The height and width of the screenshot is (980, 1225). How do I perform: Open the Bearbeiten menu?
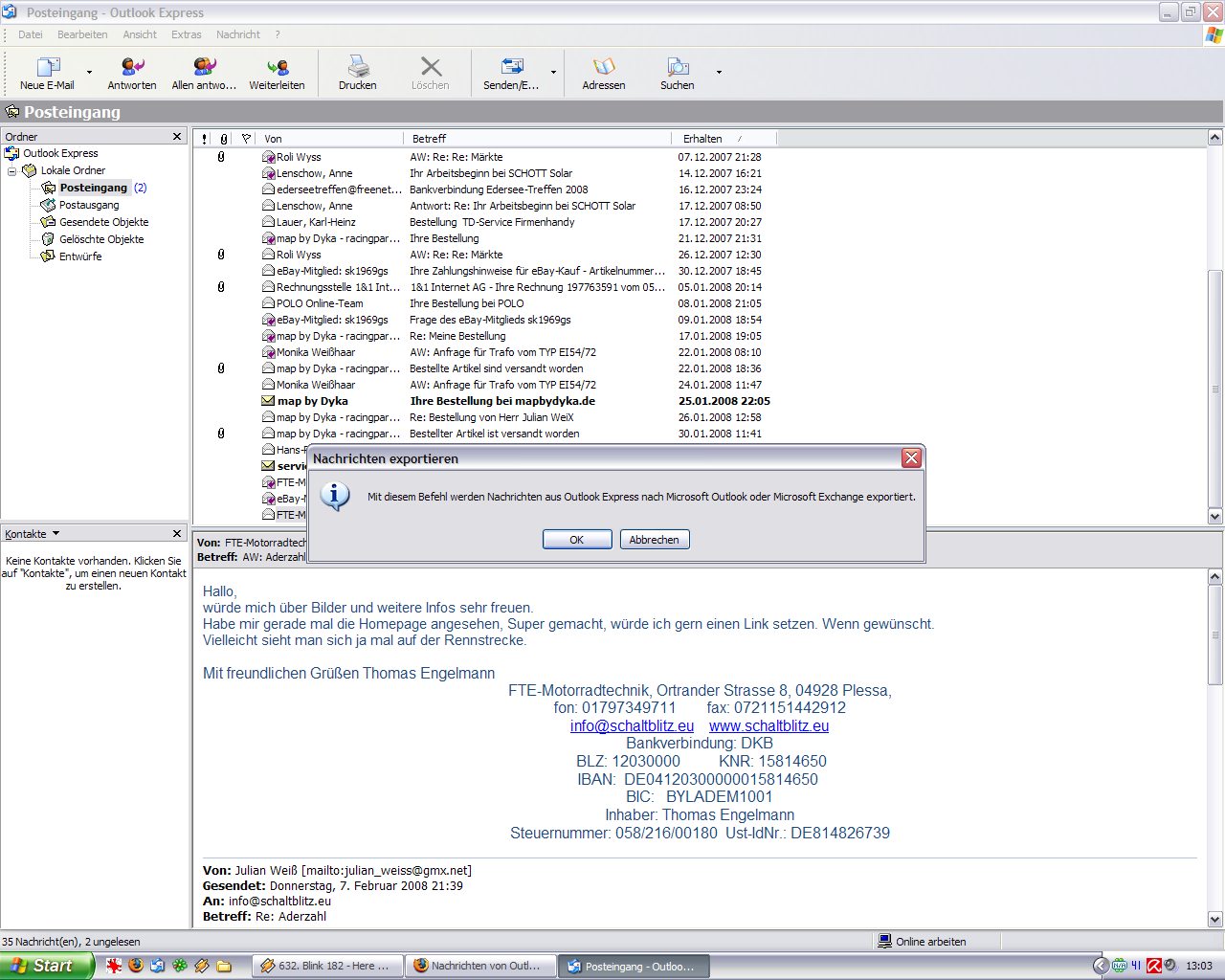pos(82,34)
